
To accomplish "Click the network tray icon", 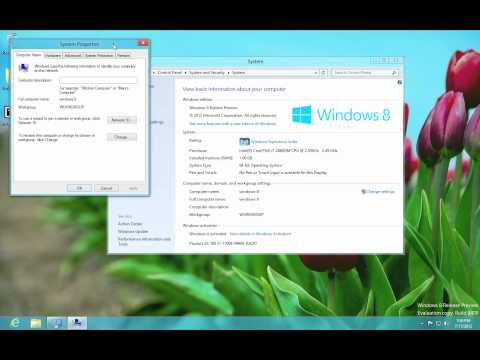I will point(438,323).
